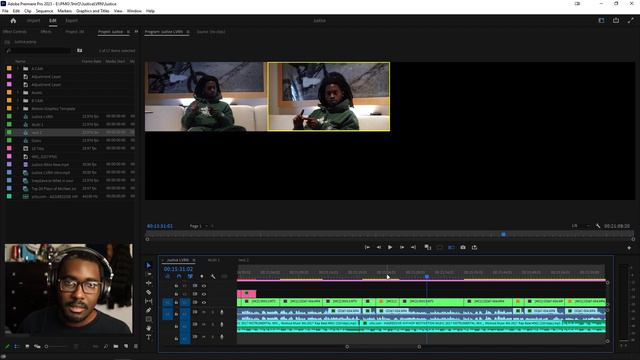
Task: Toggle Linked Selection in timeline header
Action: 190,276
